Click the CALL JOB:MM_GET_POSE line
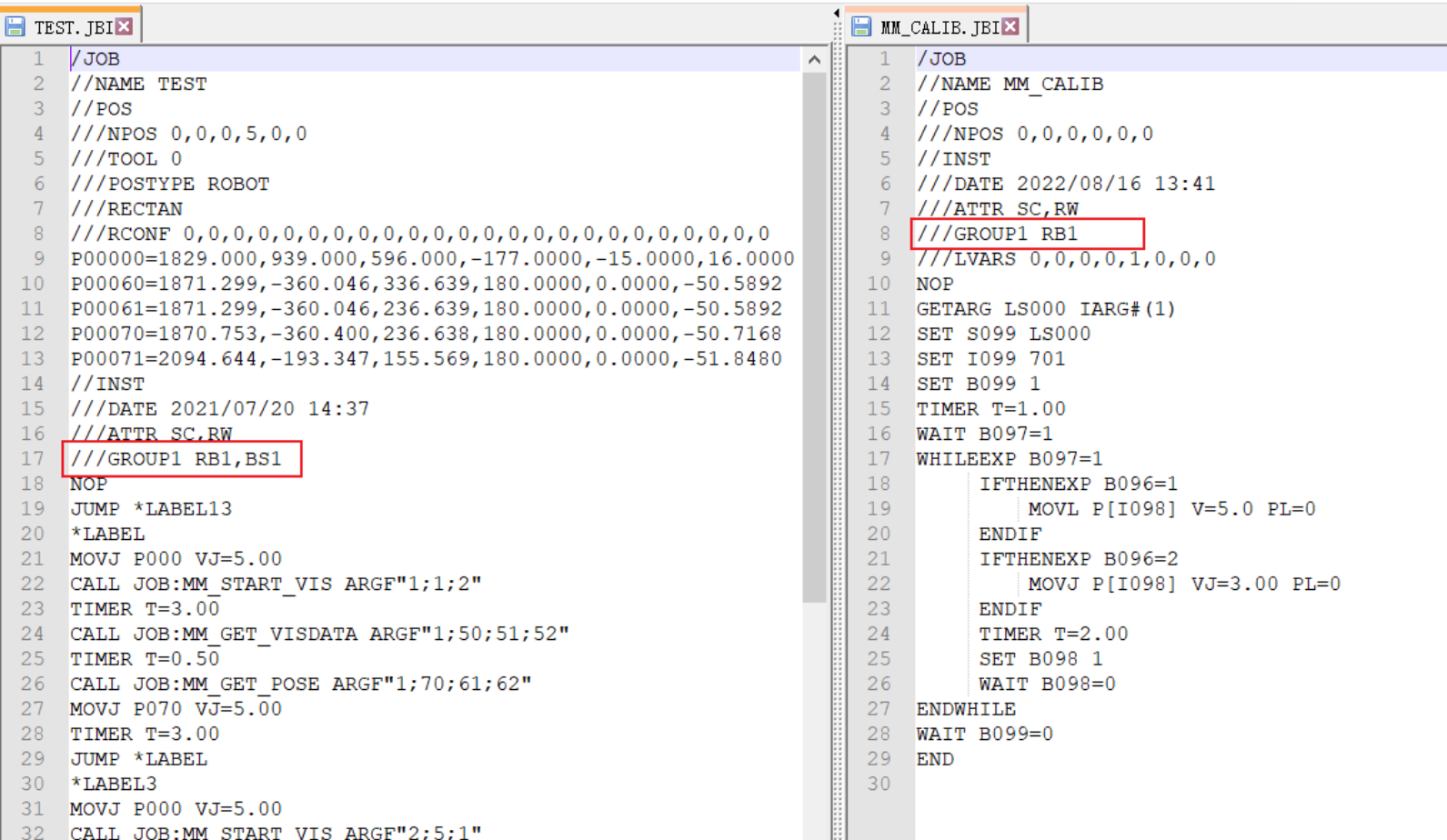This screenshot has height=840, width=1447. (301, 685)
